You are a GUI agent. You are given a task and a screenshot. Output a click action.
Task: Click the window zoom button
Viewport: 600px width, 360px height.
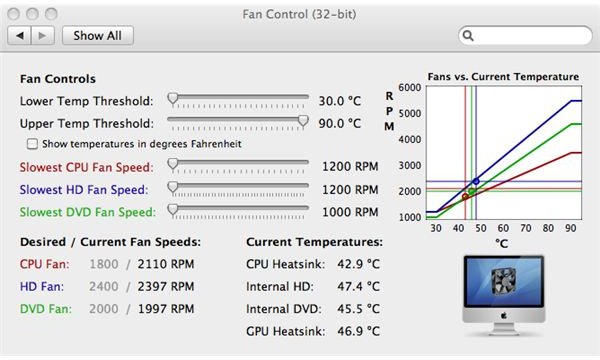point(51,14)
